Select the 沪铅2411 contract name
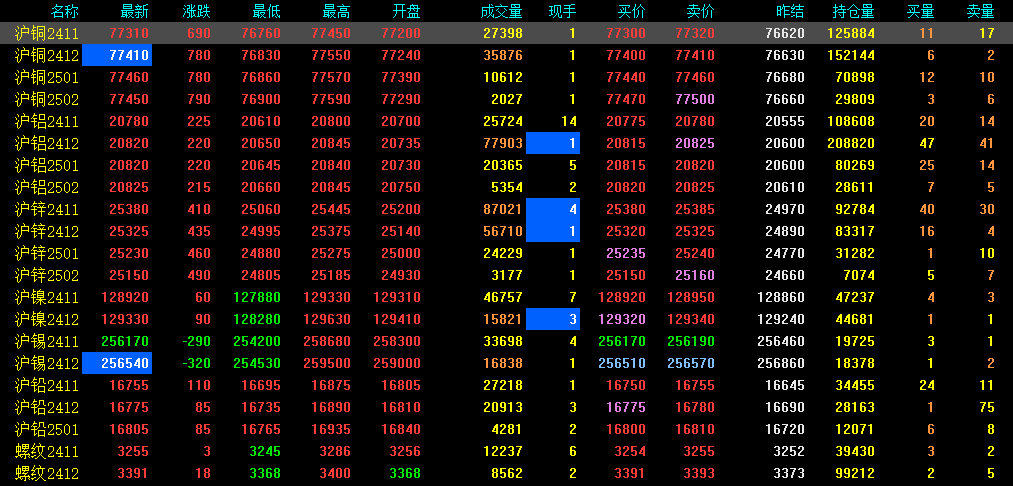Screen dimensions: 1013x486 [x=47, y=386]
